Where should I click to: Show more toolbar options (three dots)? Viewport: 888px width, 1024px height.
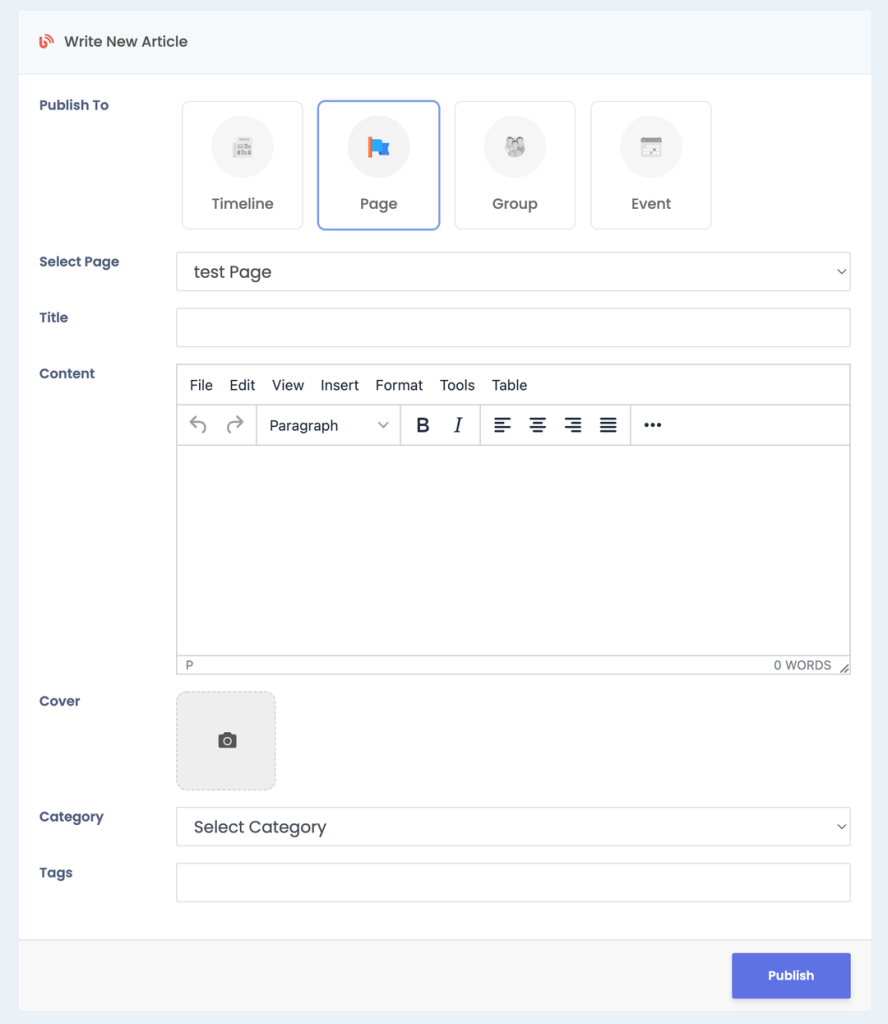pos(652,425)
